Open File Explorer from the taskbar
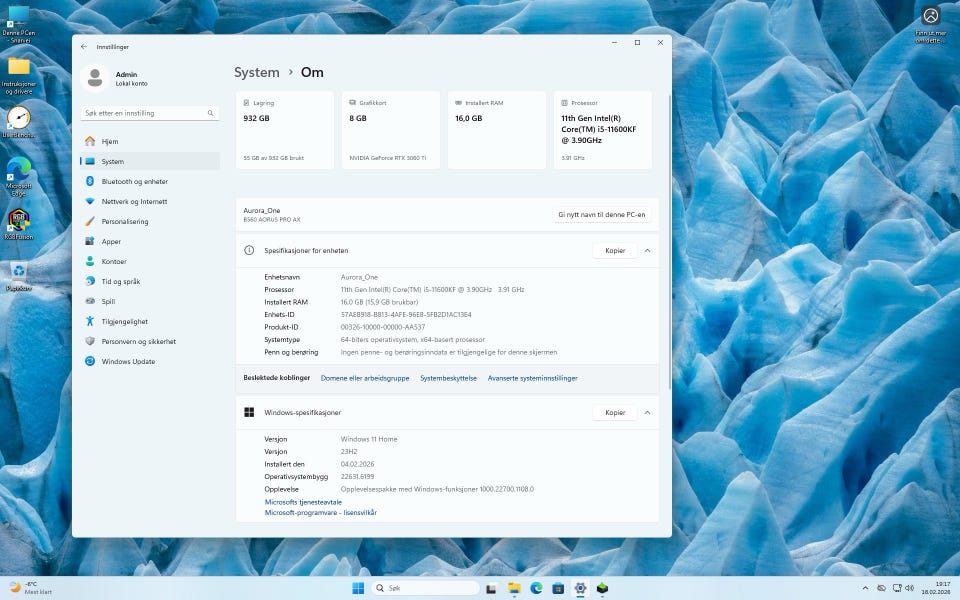The image size is (960, 600). (514, 588)
